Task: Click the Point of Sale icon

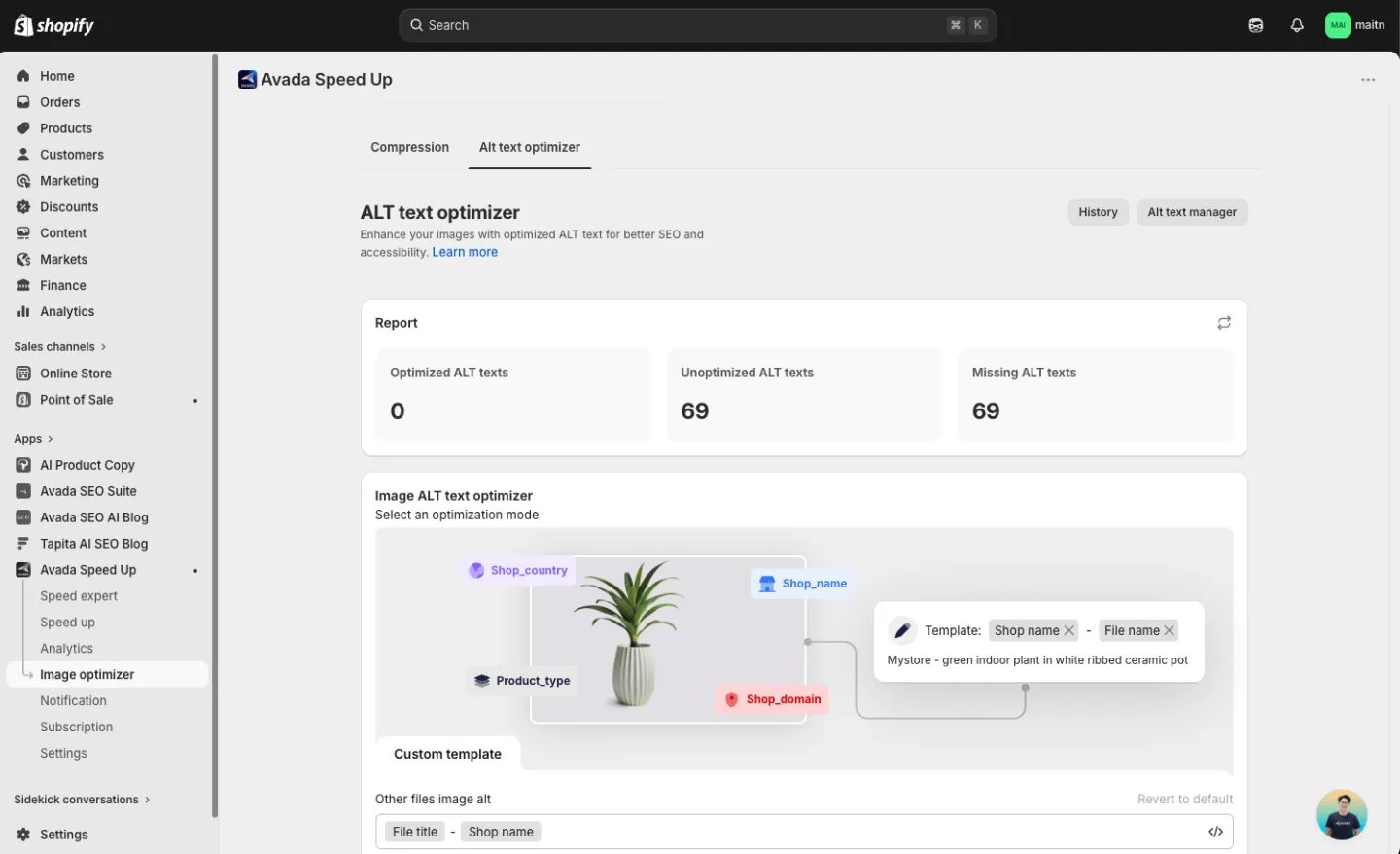Action: (23, 400)
